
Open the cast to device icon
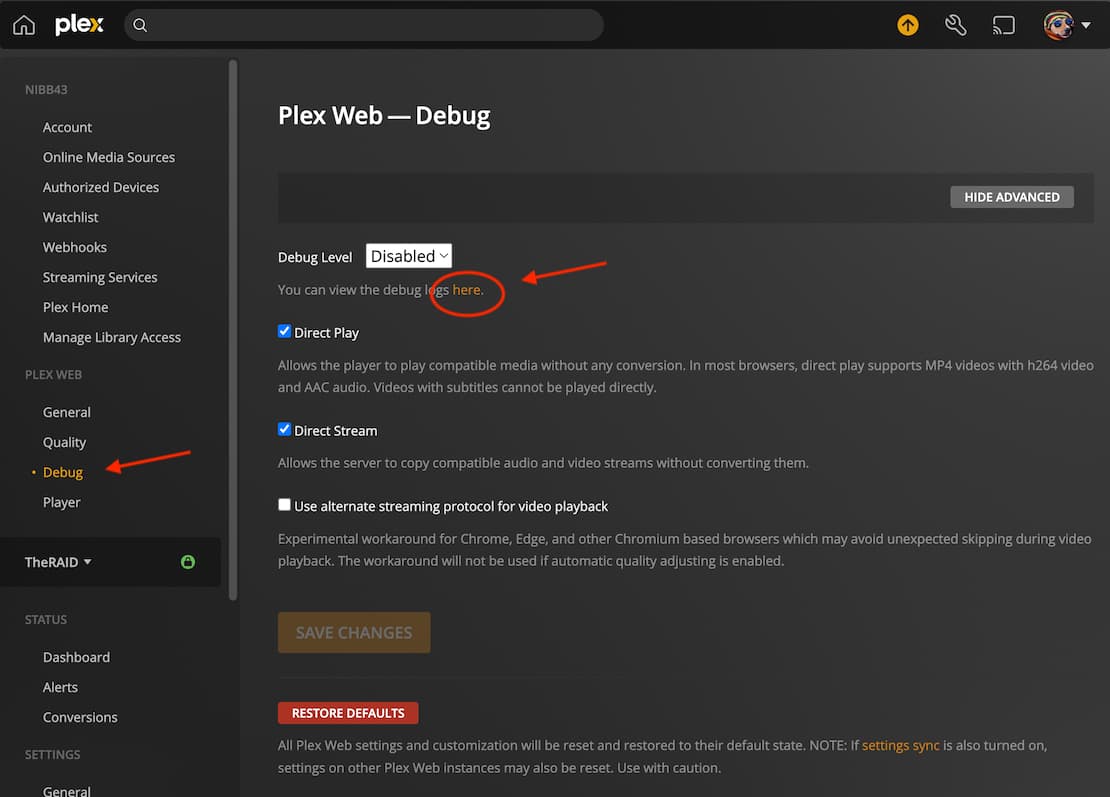tap(1004, 25)
